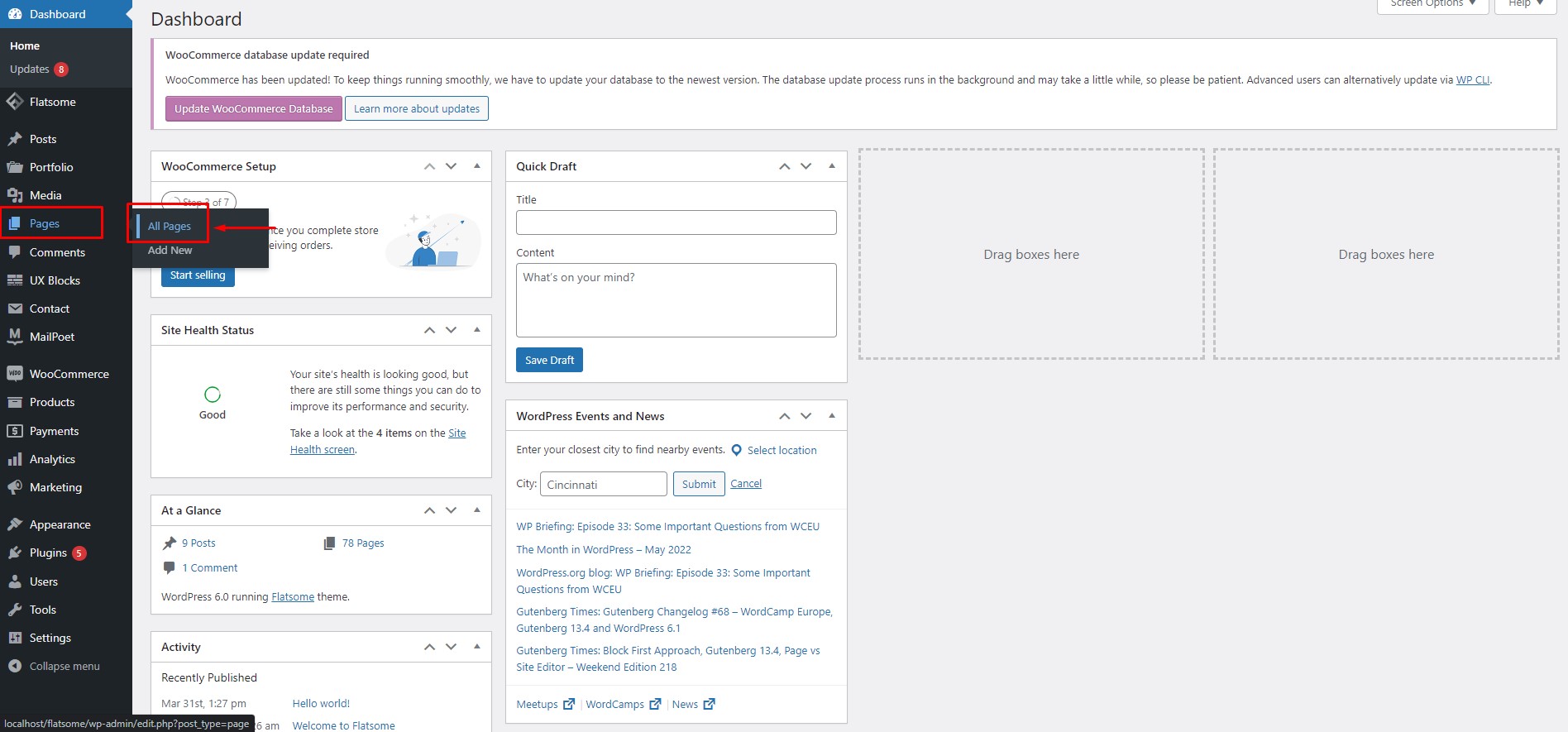The width and height of the screenshot is (1568, 732).
Task: Cancel the city location change
Action: click(x=746, y=484)
